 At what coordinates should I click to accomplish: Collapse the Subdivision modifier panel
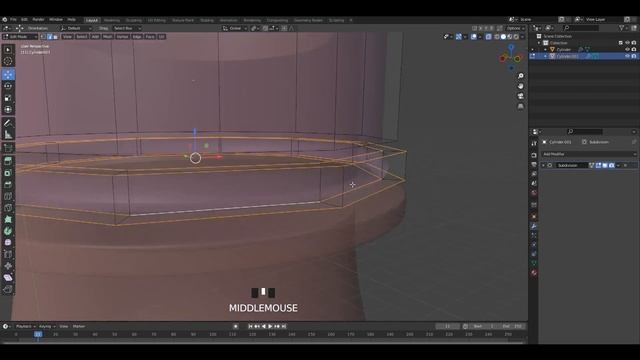pos(543,165)
